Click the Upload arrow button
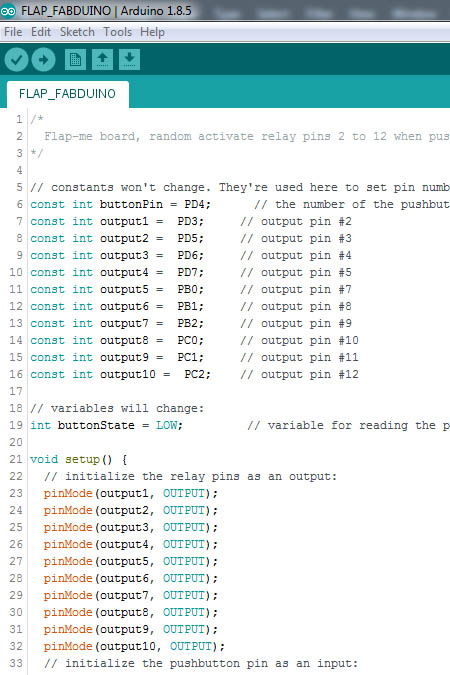This screenshot has height=675, width=450. (43, 59)
